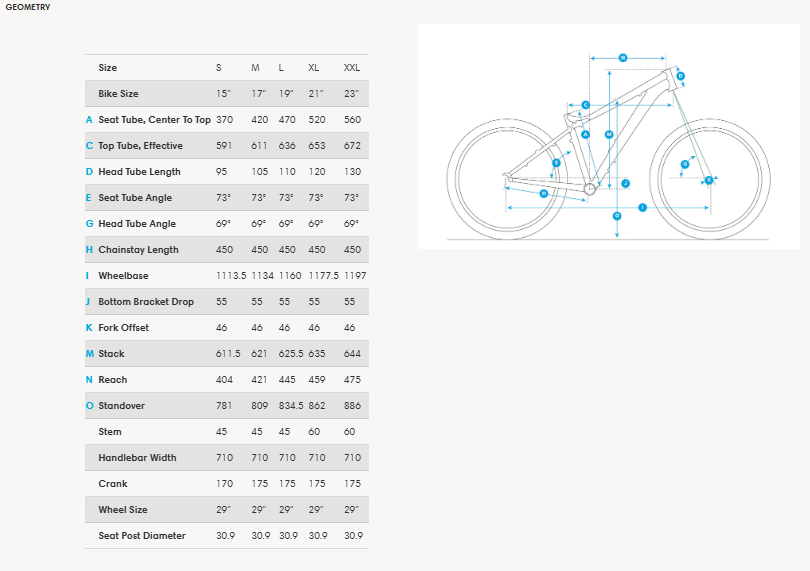Click the M stack marker on diagram
The height and width of the screenshot is (571, 810).
609,134
